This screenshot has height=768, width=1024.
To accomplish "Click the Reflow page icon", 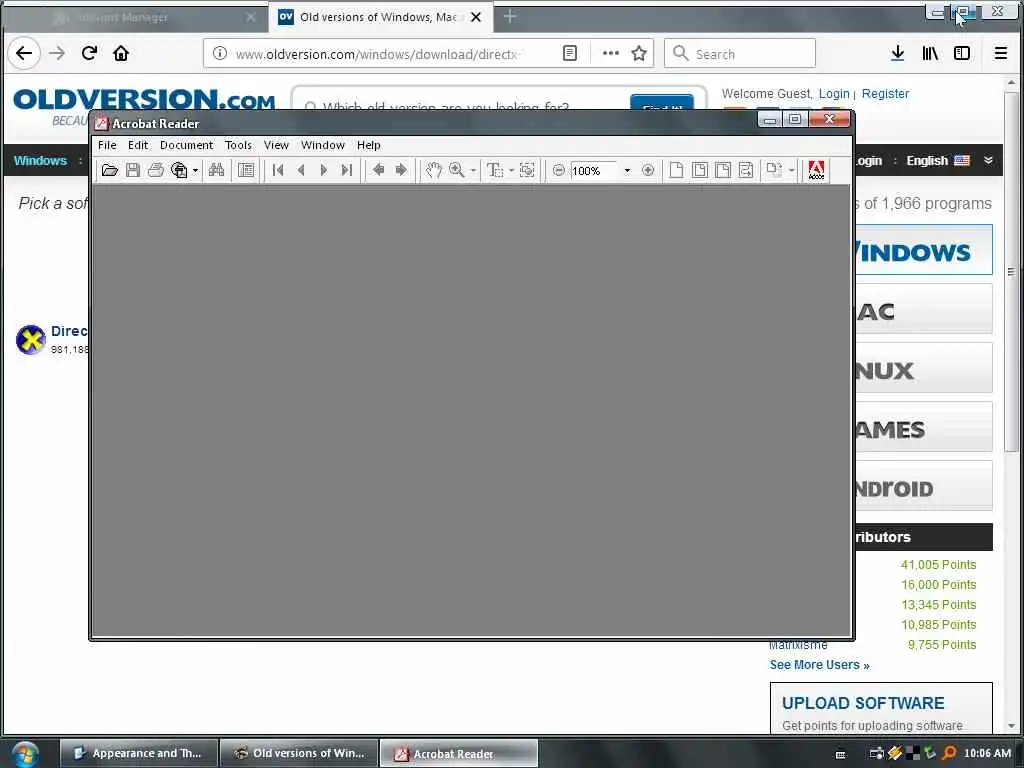I will pyautogui.click(x=746, y=170).
